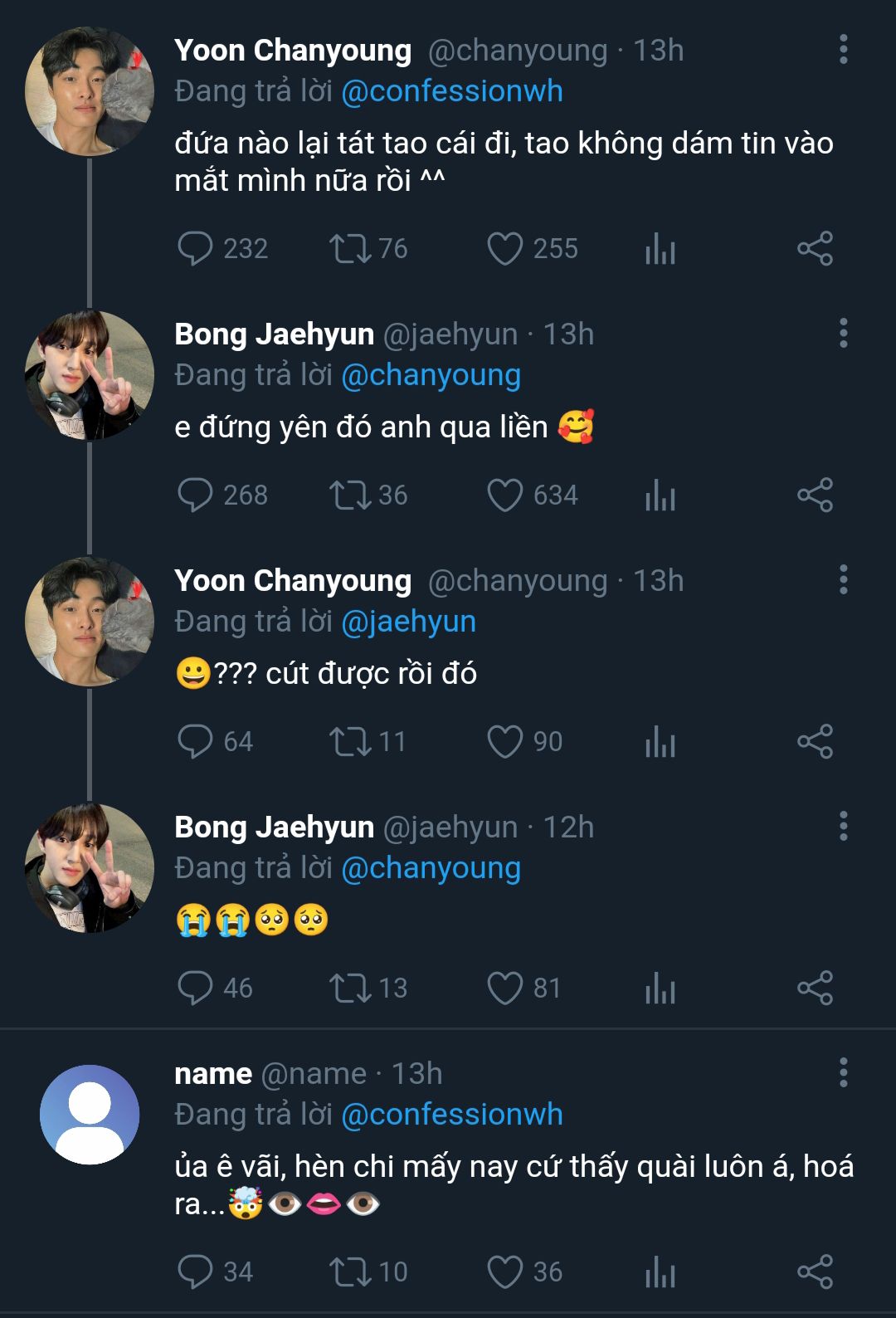Screen dimensions: 896x1318
Task: Open more options for Yoon Chanyoung's first tweet
Action: pyautogui.click(x=843, y=50)
